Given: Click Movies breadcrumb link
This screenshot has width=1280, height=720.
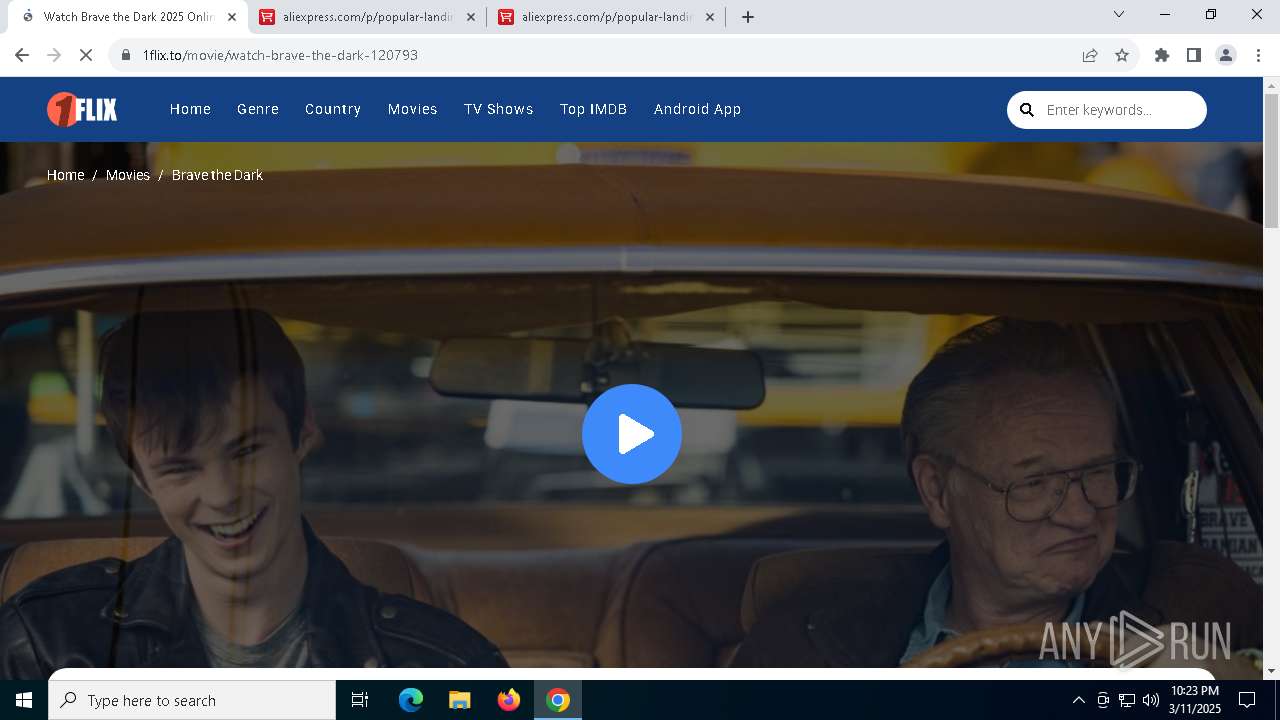Looking at the screenshot, I should (128, 175).
